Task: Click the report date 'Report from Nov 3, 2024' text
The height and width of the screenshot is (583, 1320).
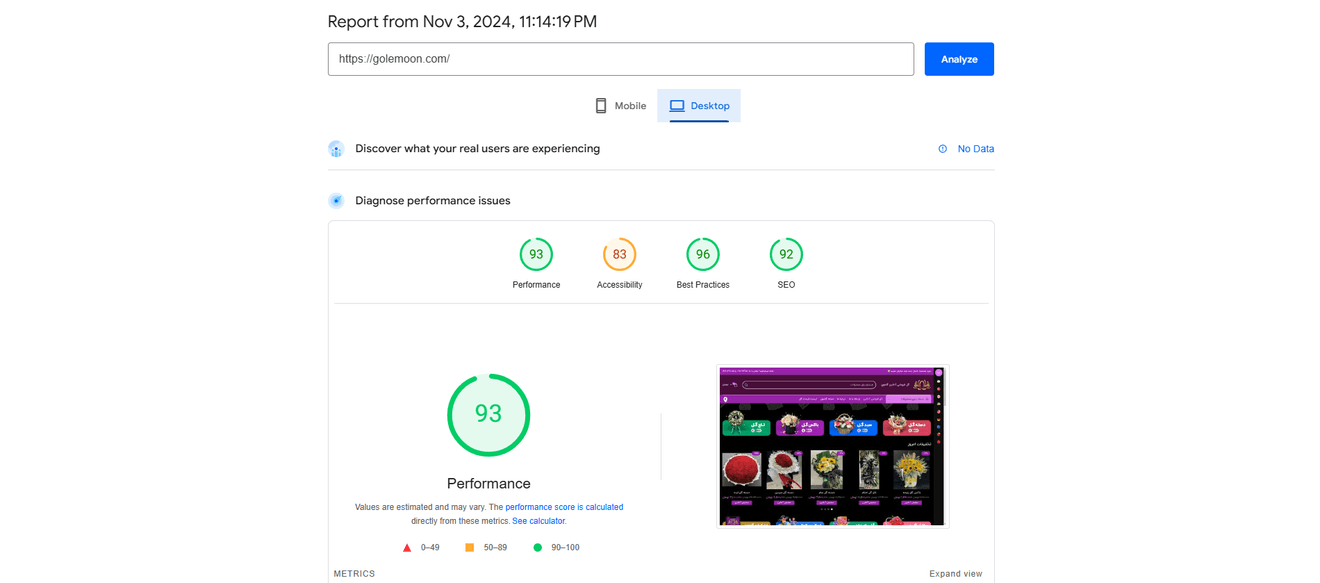Action: tap(462, 22)
